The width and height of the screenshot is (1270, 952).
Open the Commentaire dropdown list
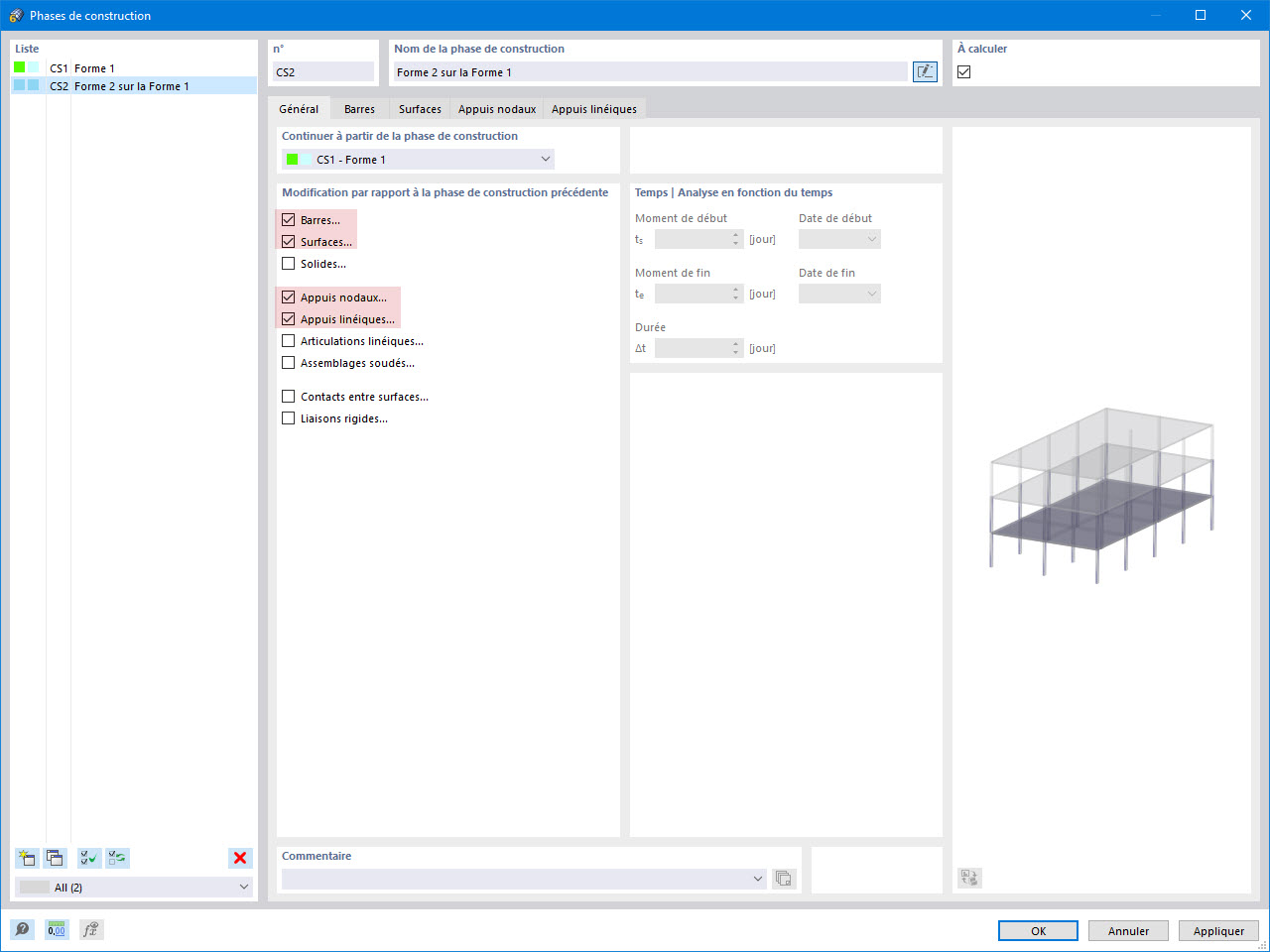point(758,879)
